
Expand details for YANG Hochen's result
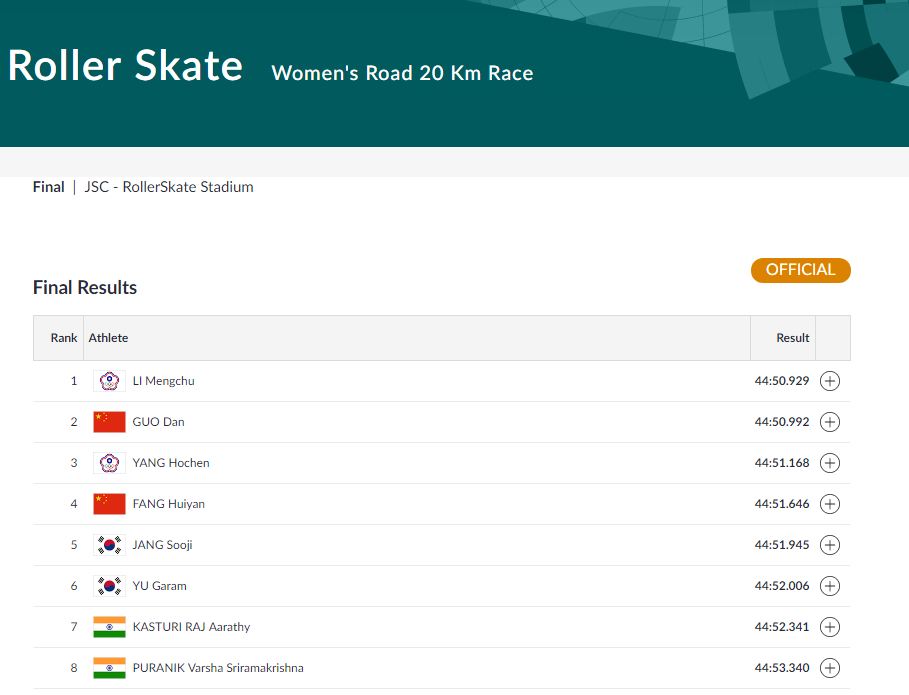point(830,463)
